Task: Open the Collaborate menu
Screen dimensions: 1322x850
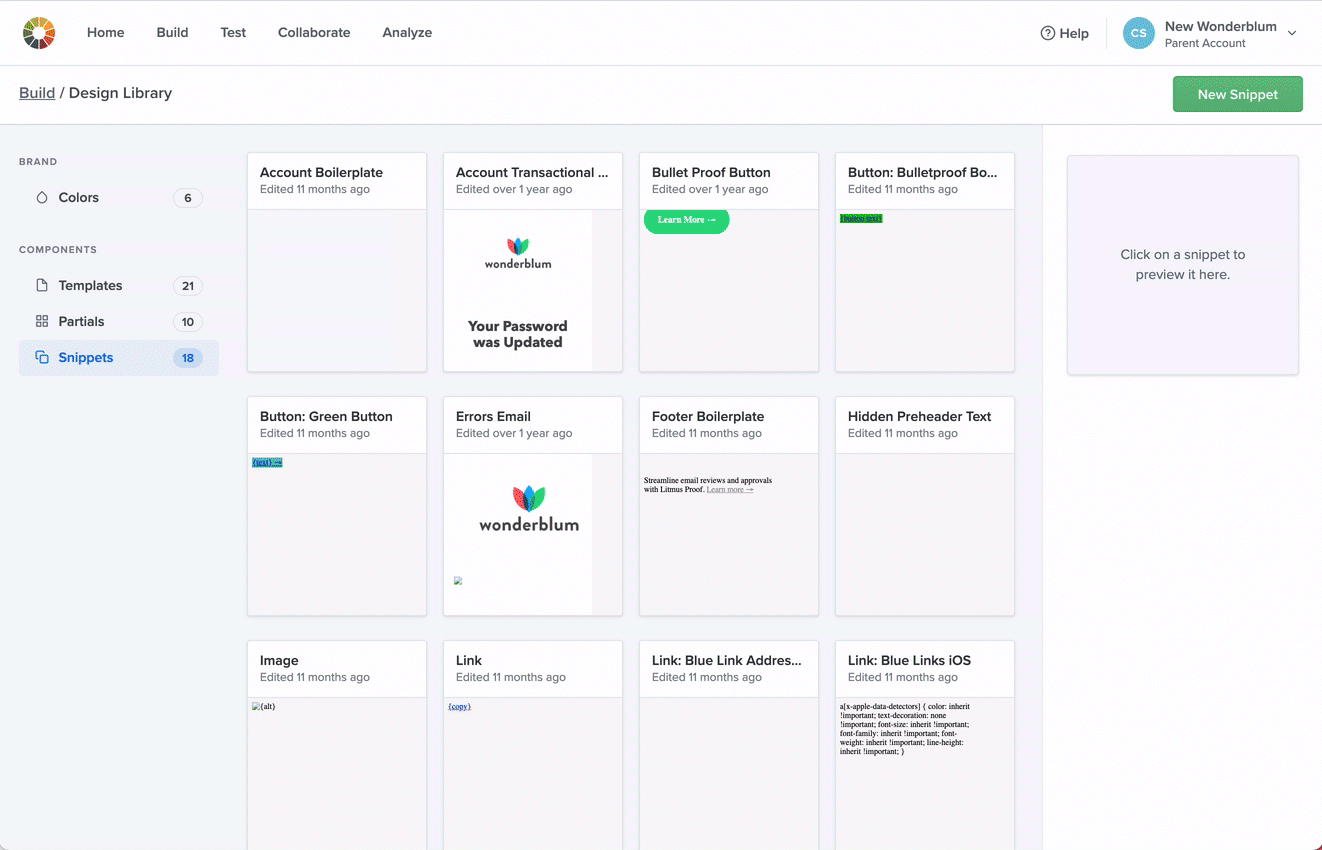Action: [314, 33]
